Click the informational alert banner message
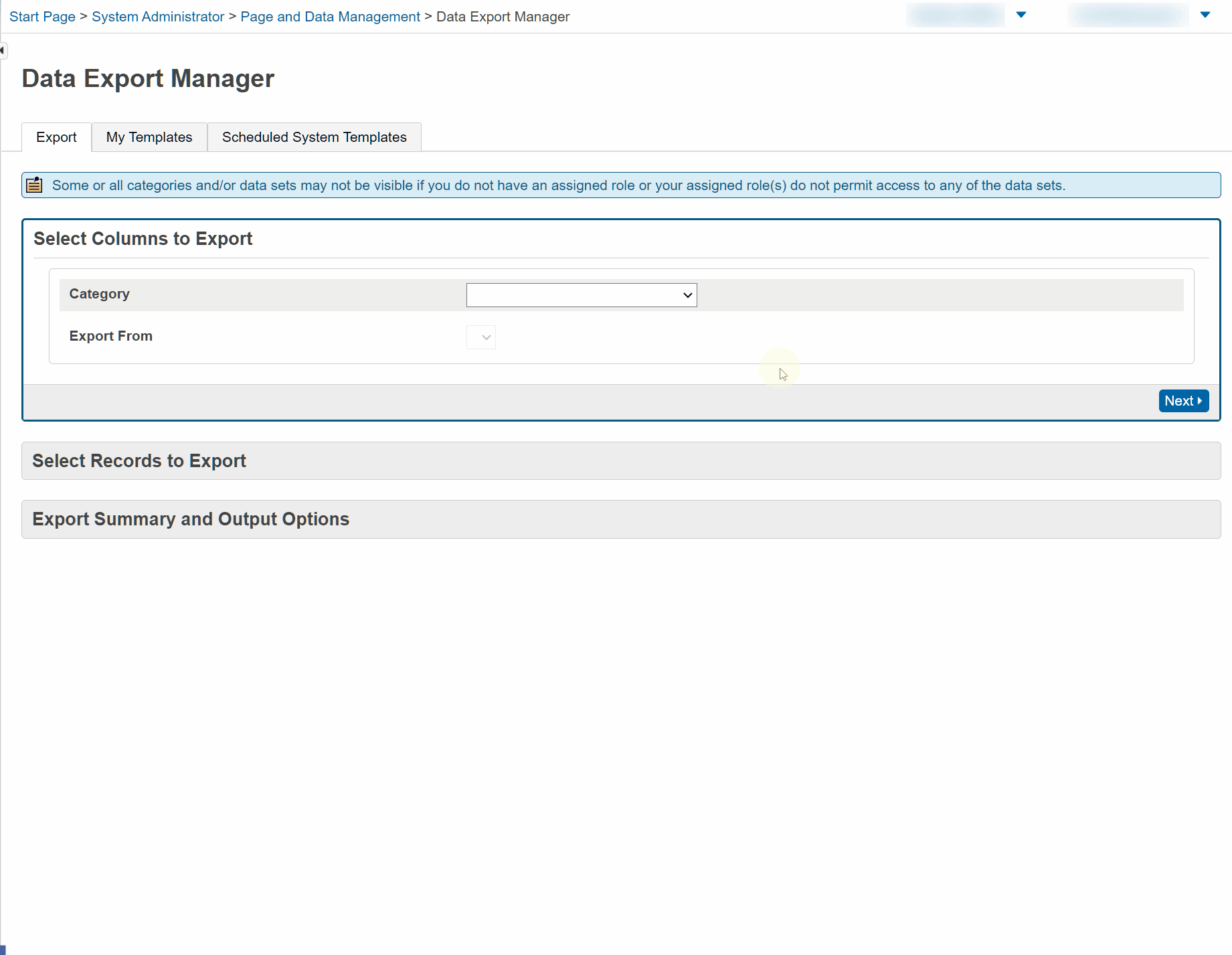Image resolution: width=1232 pixels, height=955 pixels. [558, 185]
